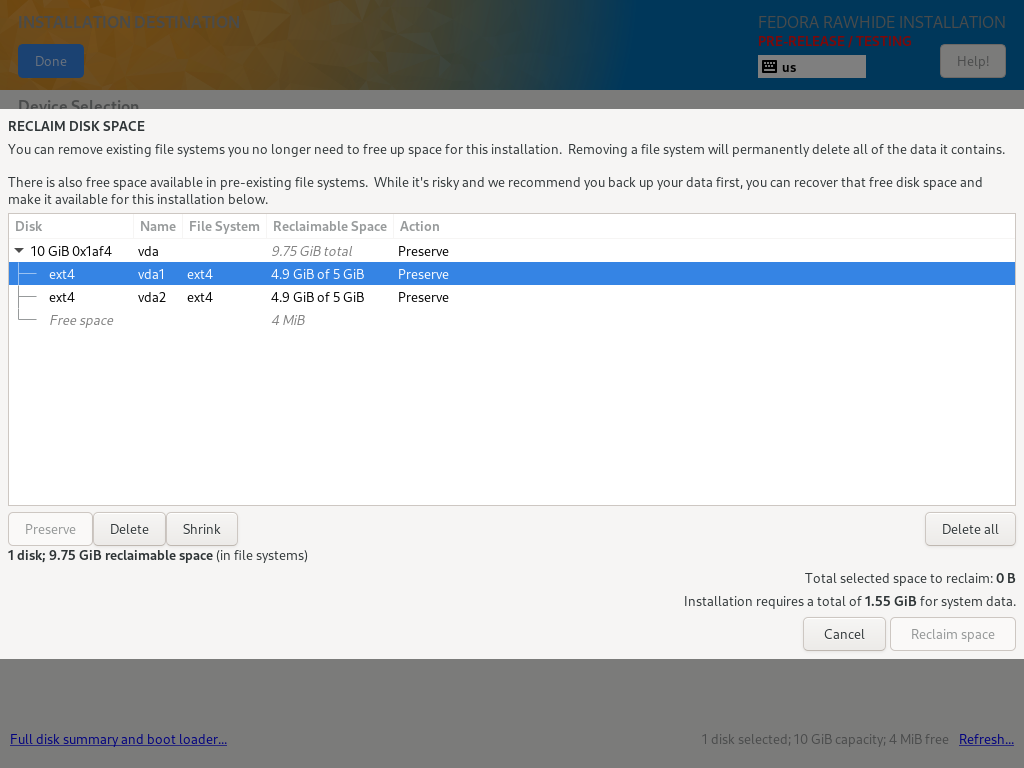Click the 4 MiB free space value
Screen dimensions: 1024x768
tap(288, 320)
